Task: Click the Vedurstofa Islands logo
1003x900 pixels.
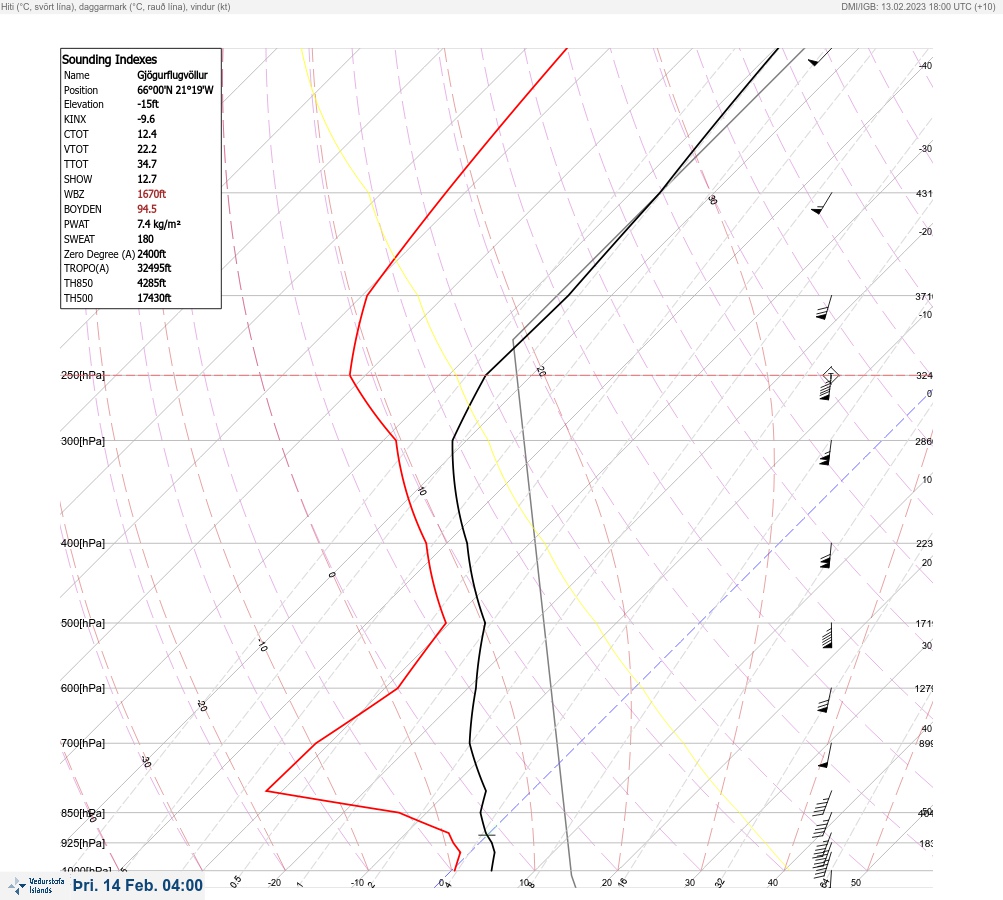Action: point(36,886)
